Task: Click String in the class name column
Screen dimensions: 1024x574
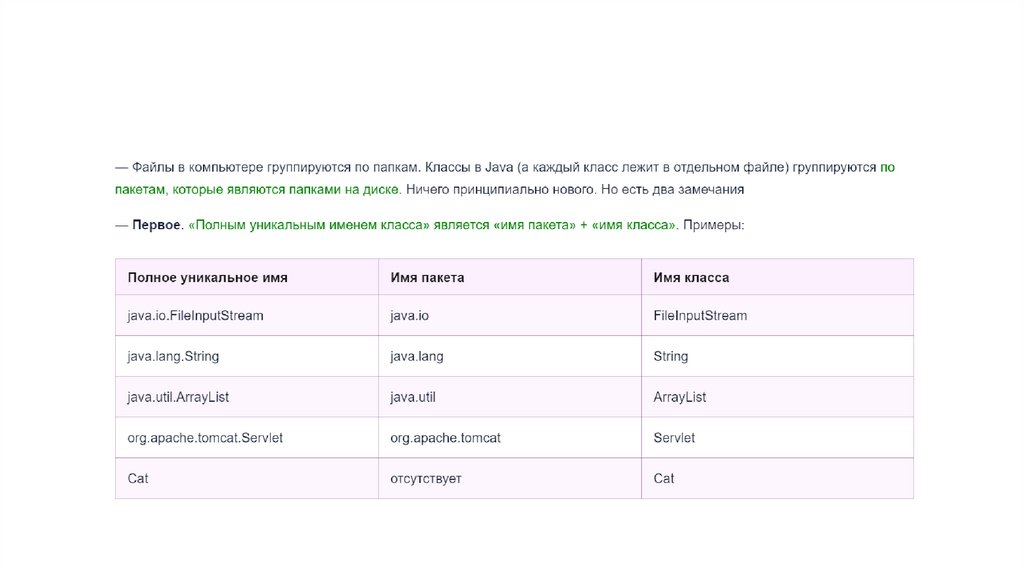Action: pyautogui.click(x=670, y=356)
